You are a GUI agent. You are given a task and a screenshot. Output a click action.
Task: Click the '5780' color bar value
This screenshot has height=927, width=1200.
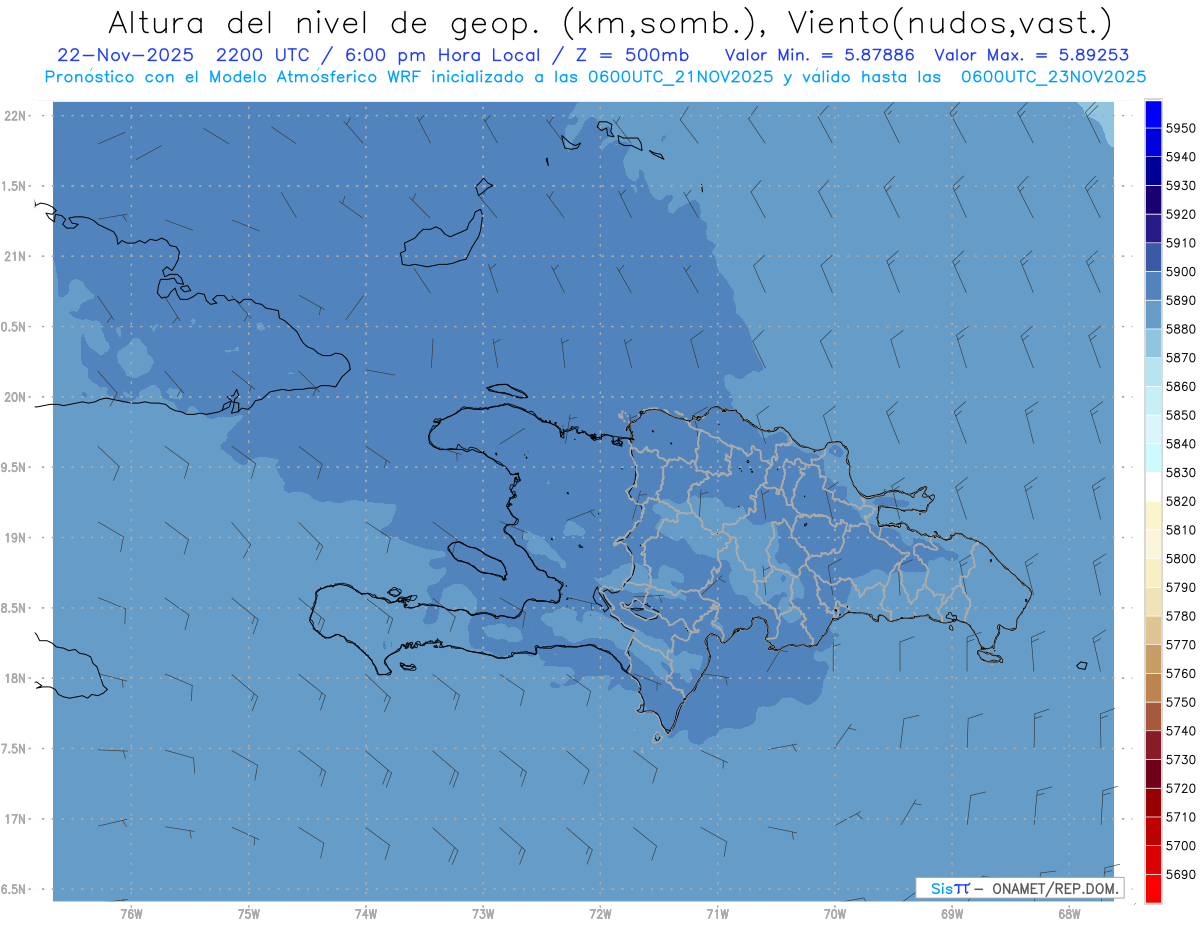click(x=1181, y=616)
